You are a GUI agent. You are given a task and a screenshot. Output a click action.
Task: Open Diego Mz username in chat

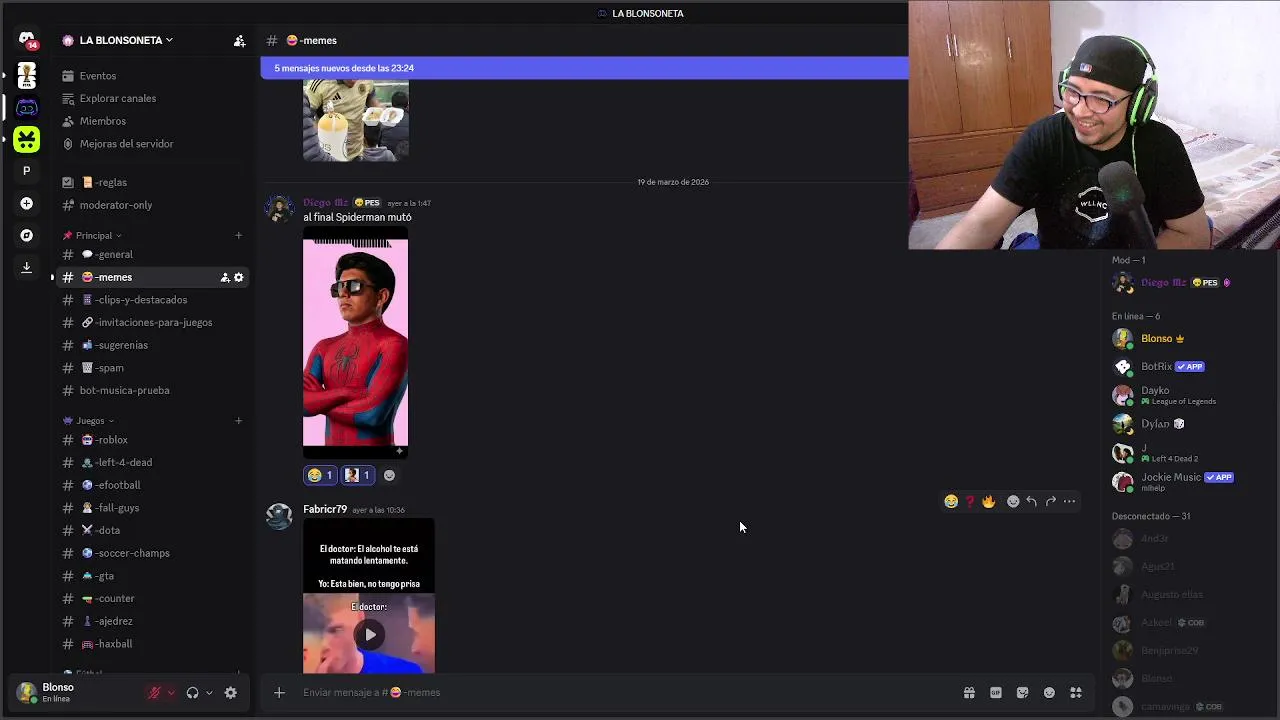(x=326, y=203)
